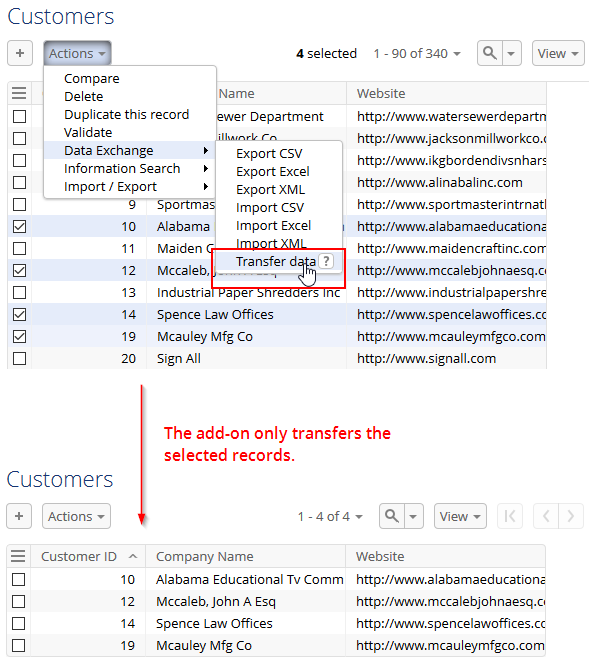The height and width of the screenshot is (672, 589).
Task: Click the magnifier search icon in the bottom toolbar
Action: click(392, 516)
